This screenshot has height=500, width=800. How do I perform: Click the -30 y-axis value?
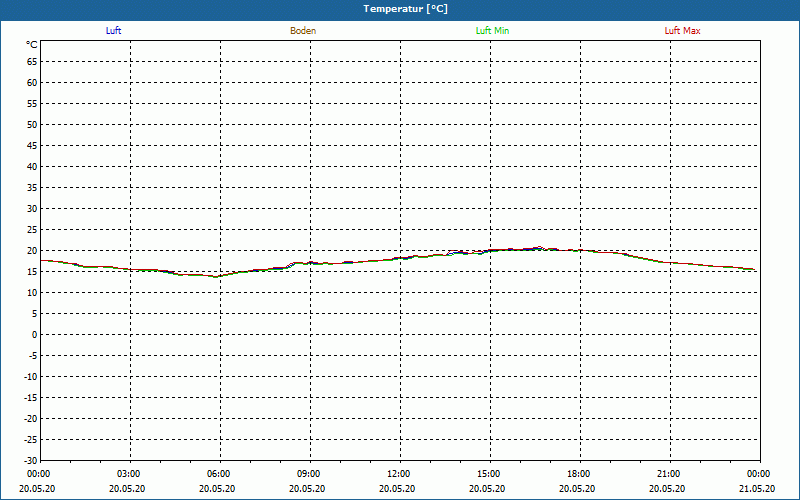pos(31,461)
